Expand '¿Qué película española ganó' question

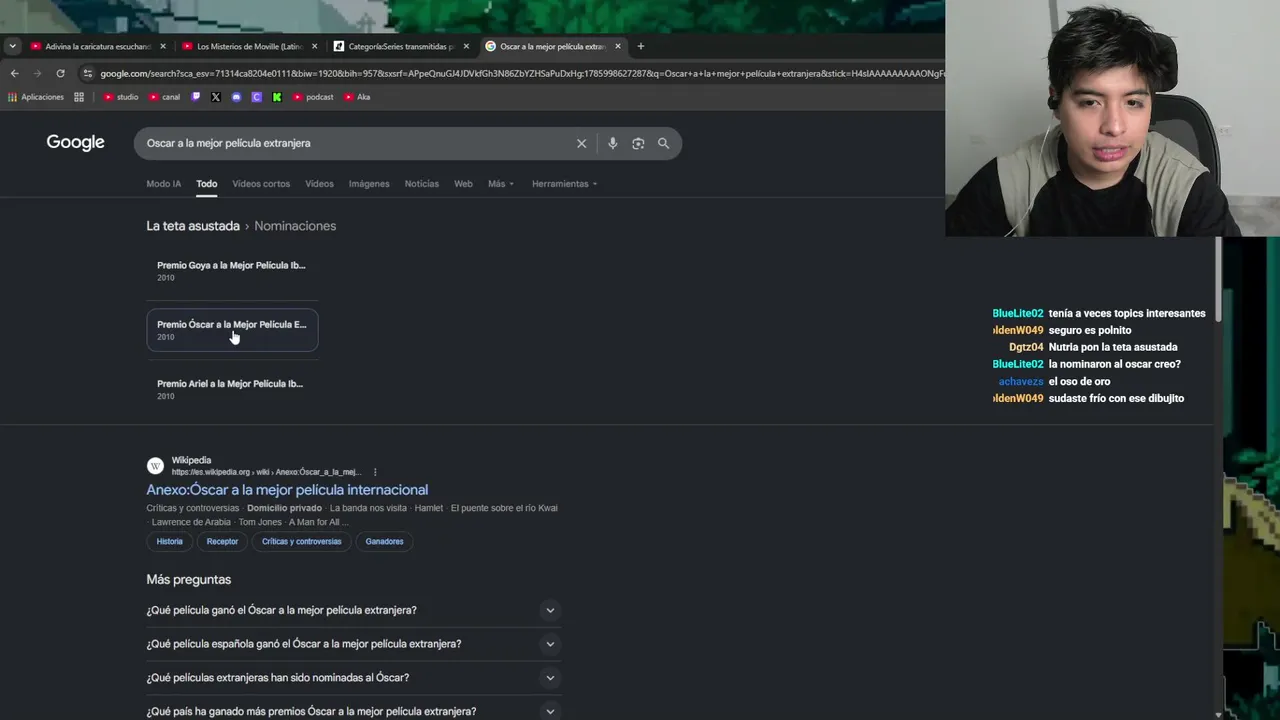click(x=353, y=644)
